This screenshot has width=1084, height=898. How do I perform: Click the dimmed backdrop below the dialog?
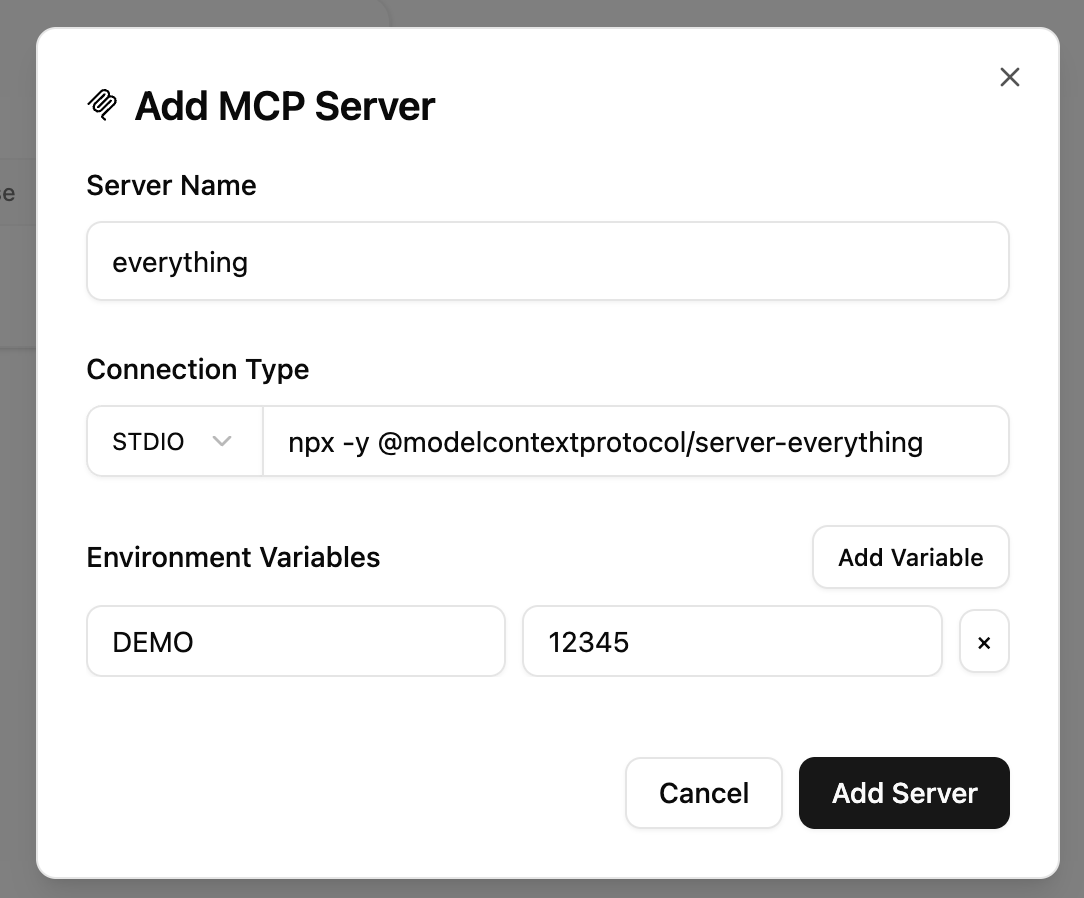542,888
